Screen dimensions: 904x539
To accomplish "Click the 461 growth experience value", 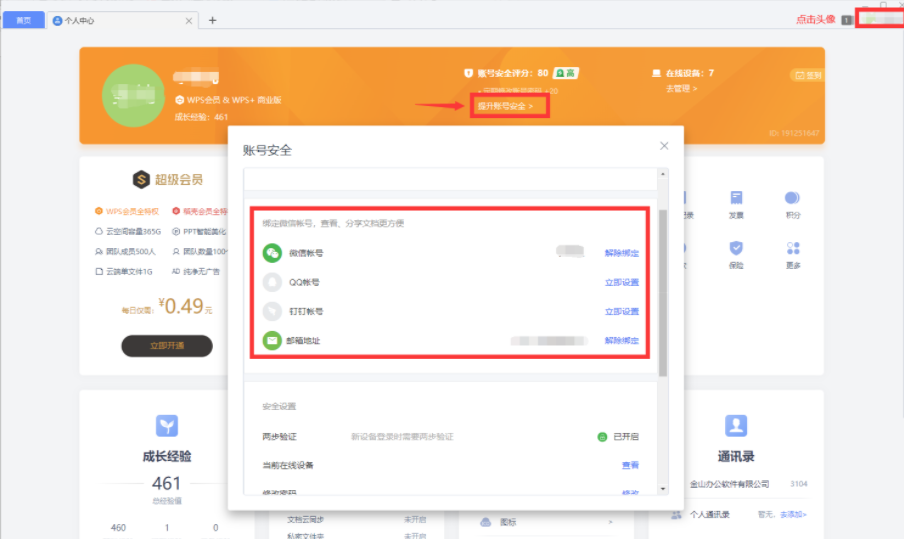I will coord(167,483).
